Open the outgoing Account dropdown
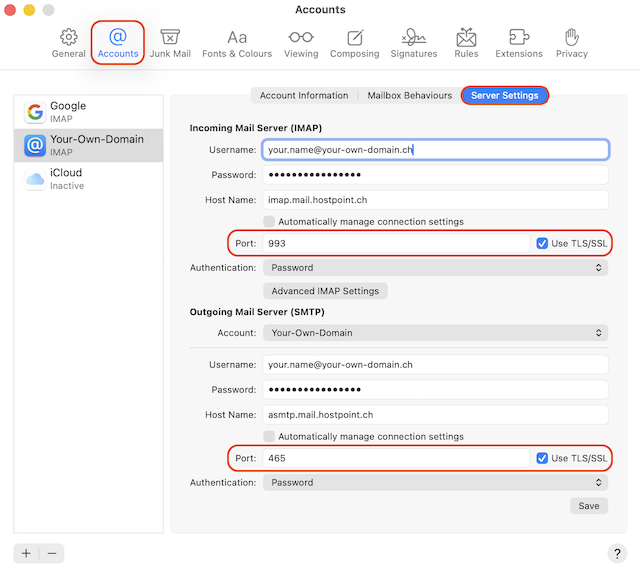 coord(436,333)
